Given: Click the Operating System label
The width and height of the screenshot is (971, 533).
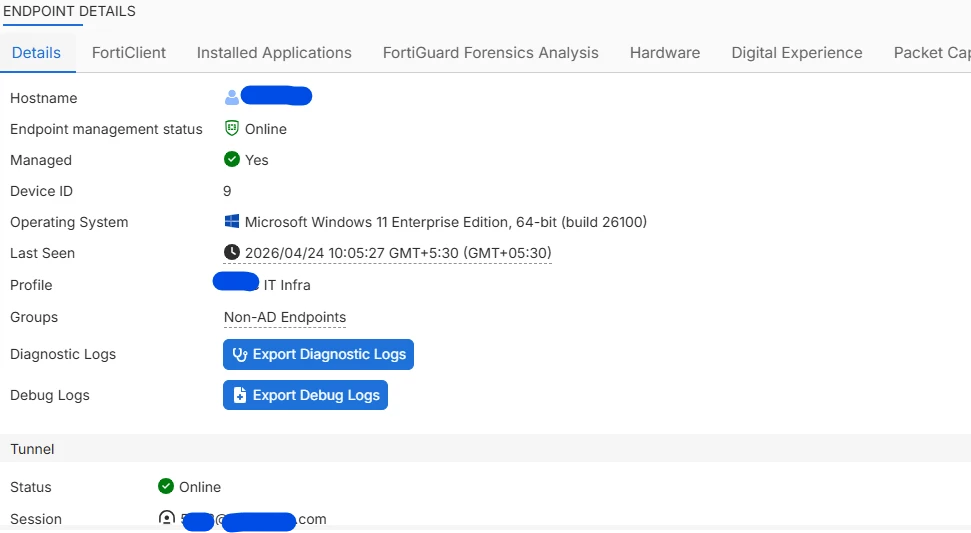Looking at the screenshot, I should [x=69, y=222].
